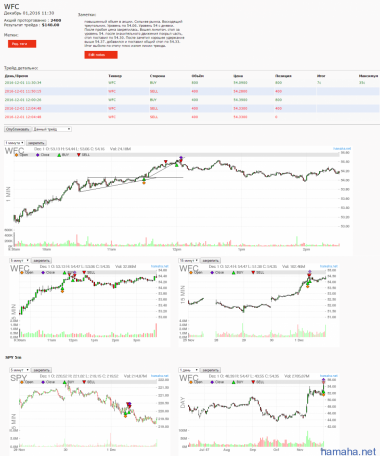Toggle green BUY triangle in SPY chart legend
380x456 pixels.
point(69,382)
